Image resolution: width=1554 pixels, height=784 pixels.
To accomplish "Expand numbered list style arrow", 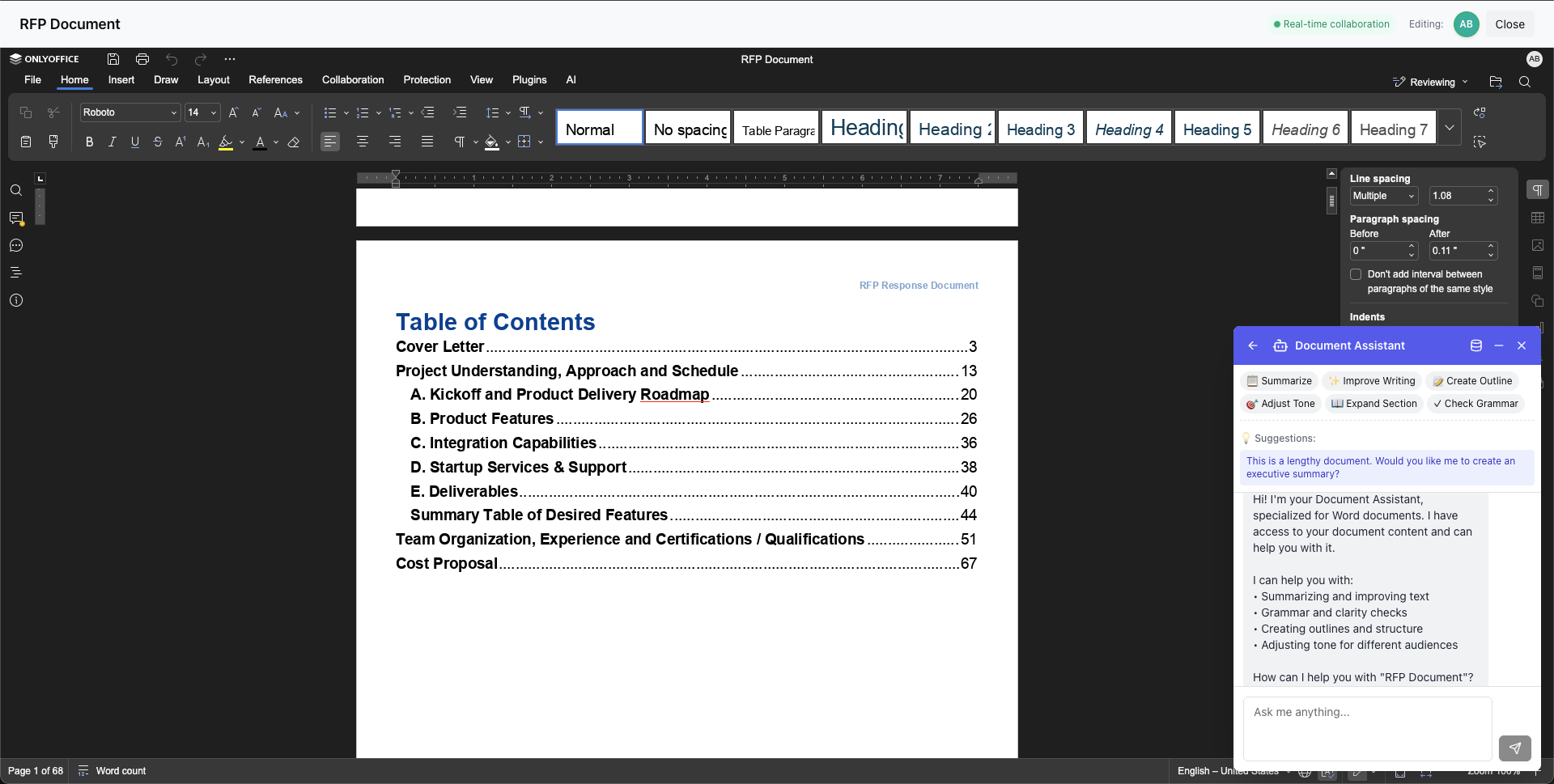I will [x=378, y=112].
